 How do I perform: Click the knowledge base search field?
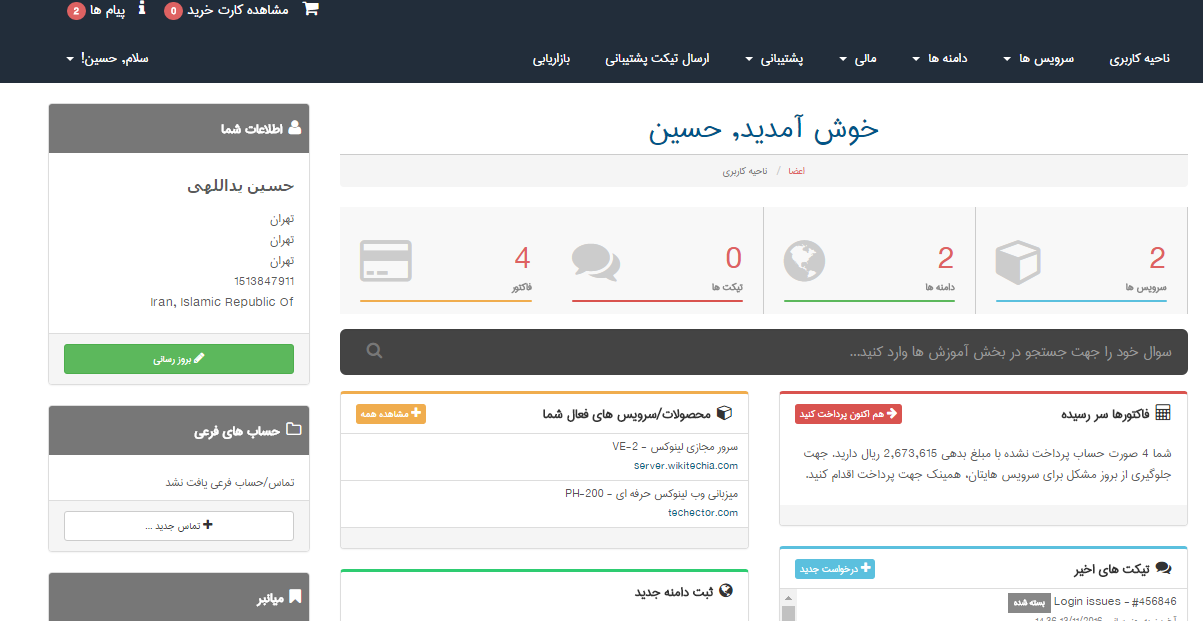tap(764, 352)
